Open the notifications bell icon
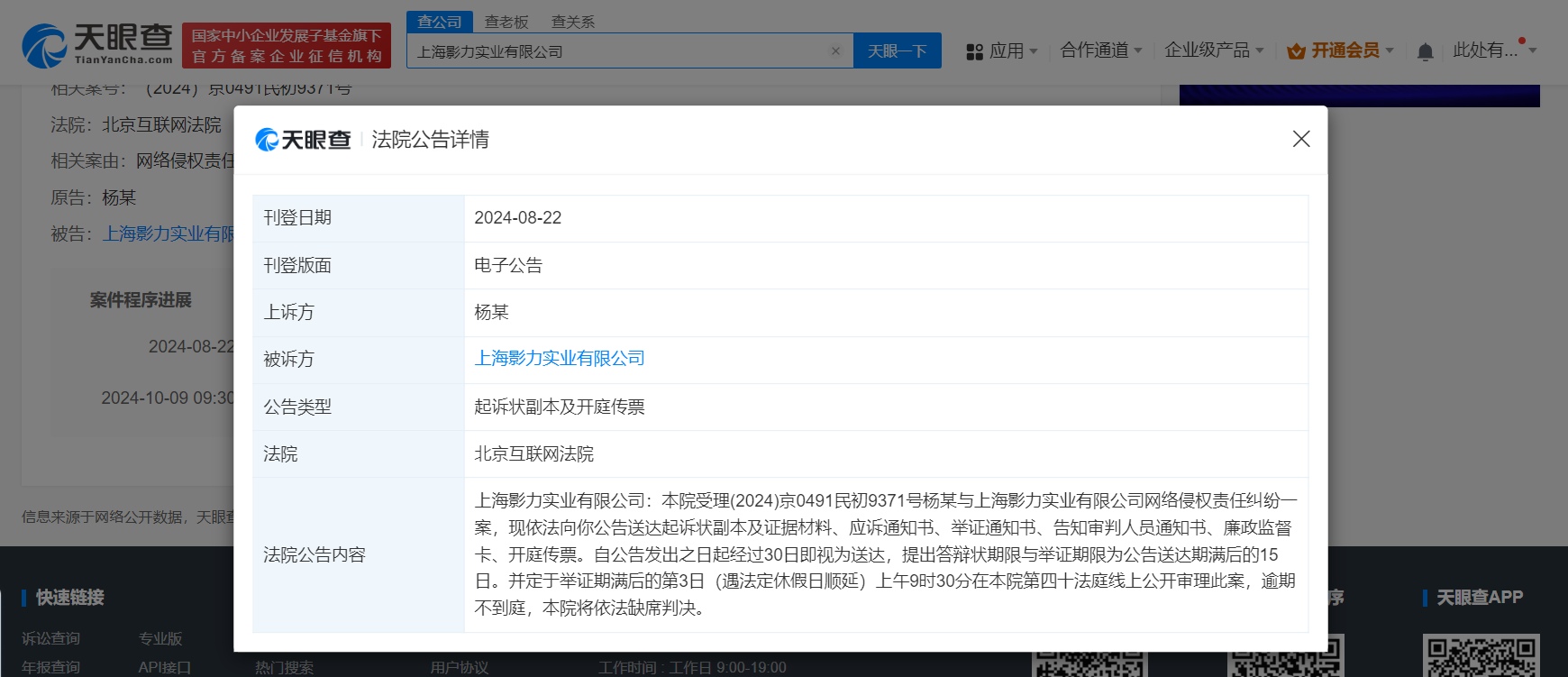 [x=1425, y=52]
